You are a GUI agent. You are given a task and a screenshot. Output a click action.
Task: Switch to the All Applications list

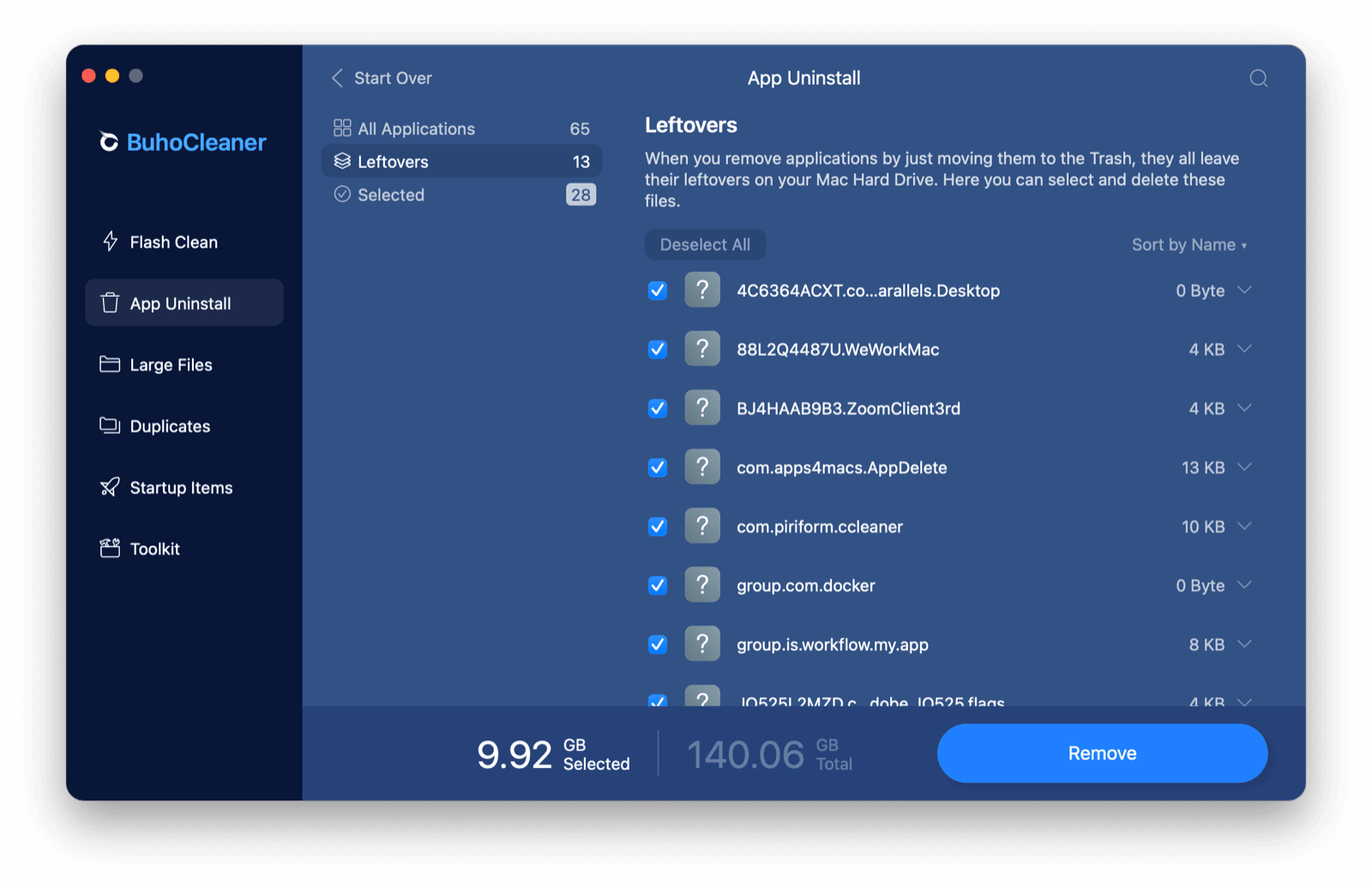tap(416, 128)
